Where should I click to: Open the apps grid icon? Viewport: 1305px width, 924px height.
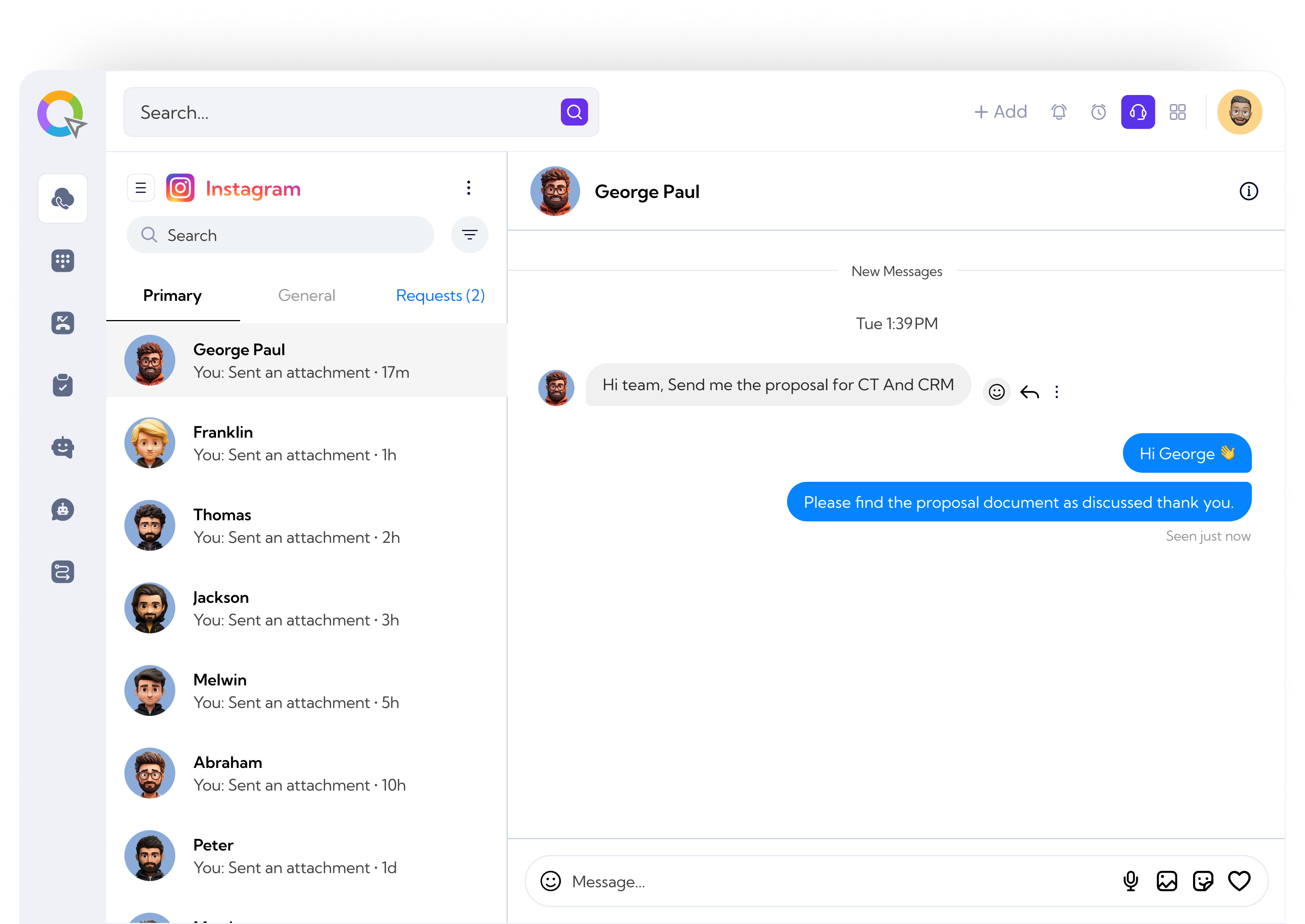tap(1178, 112)
